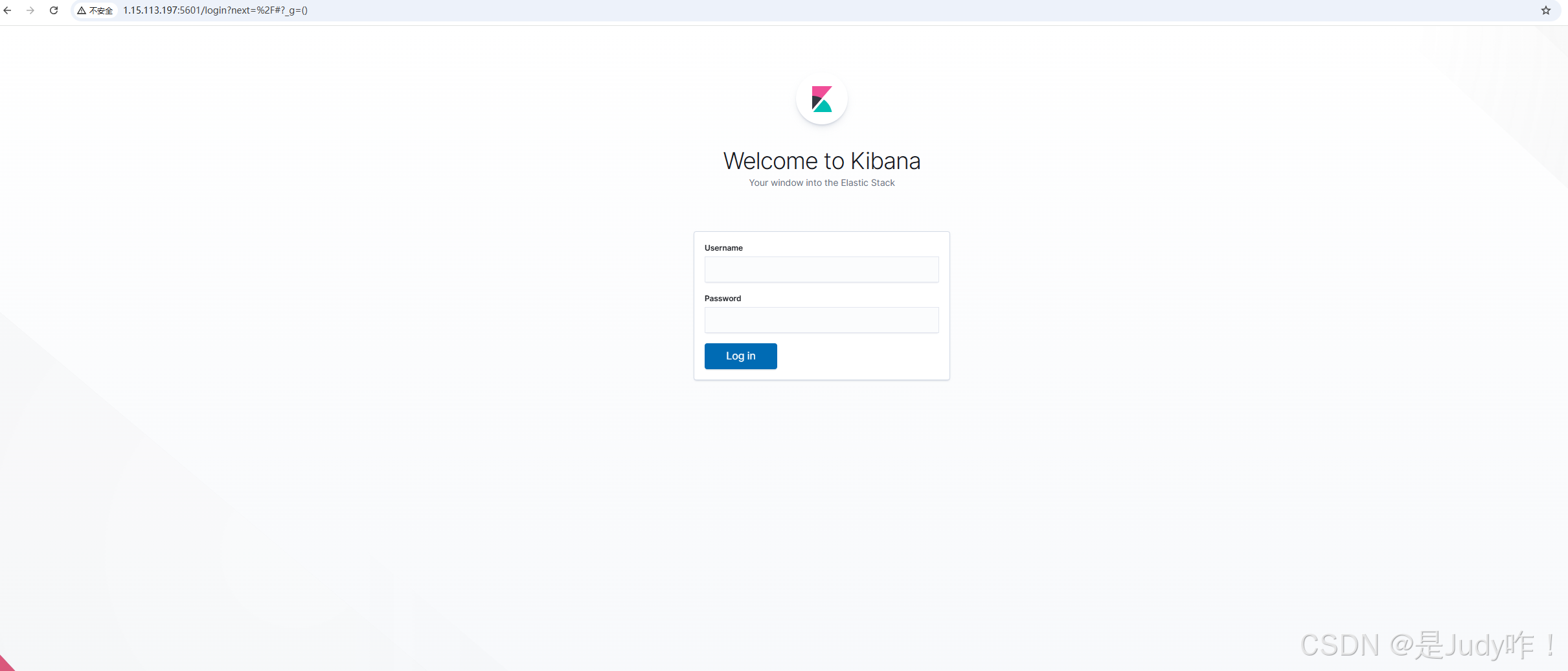The height and width of the screenshot is (671, 1568).
Task: Click the Welcome to Kibana heading
Action: (821, 161)
